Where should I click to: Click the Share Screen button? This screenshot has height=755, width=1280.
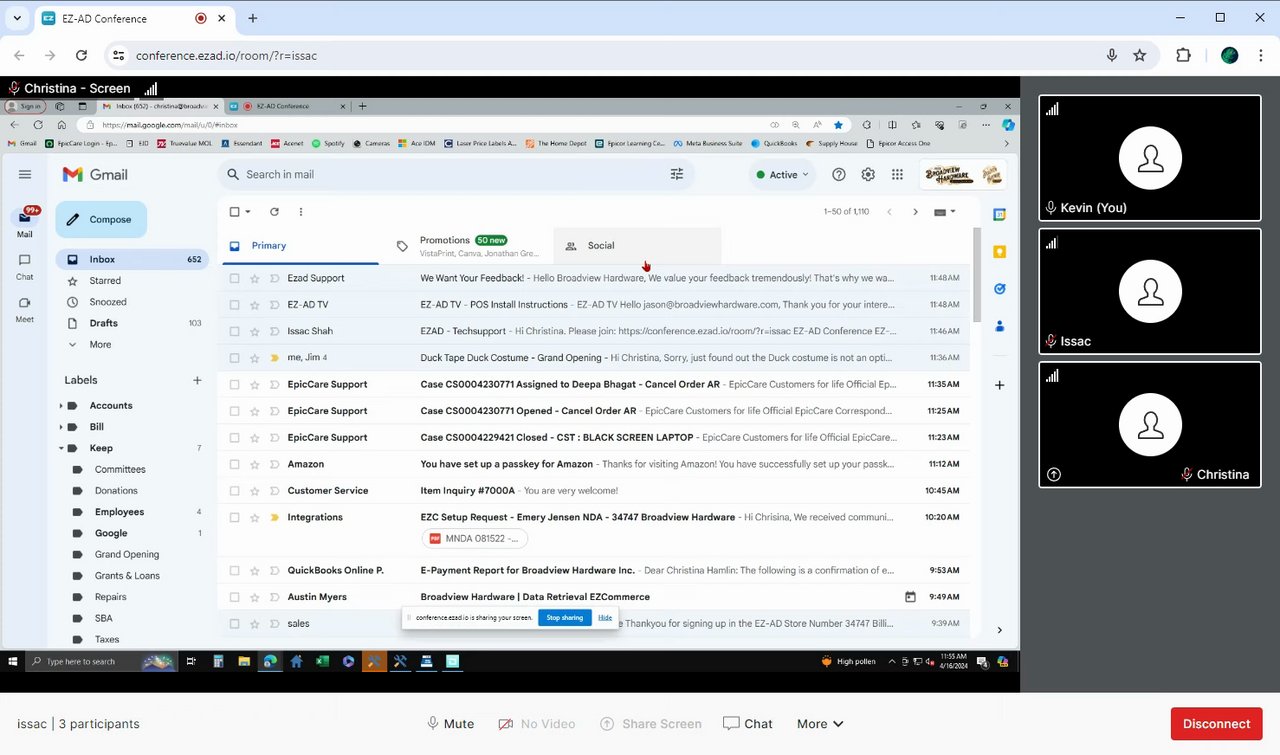click(650, 724)
